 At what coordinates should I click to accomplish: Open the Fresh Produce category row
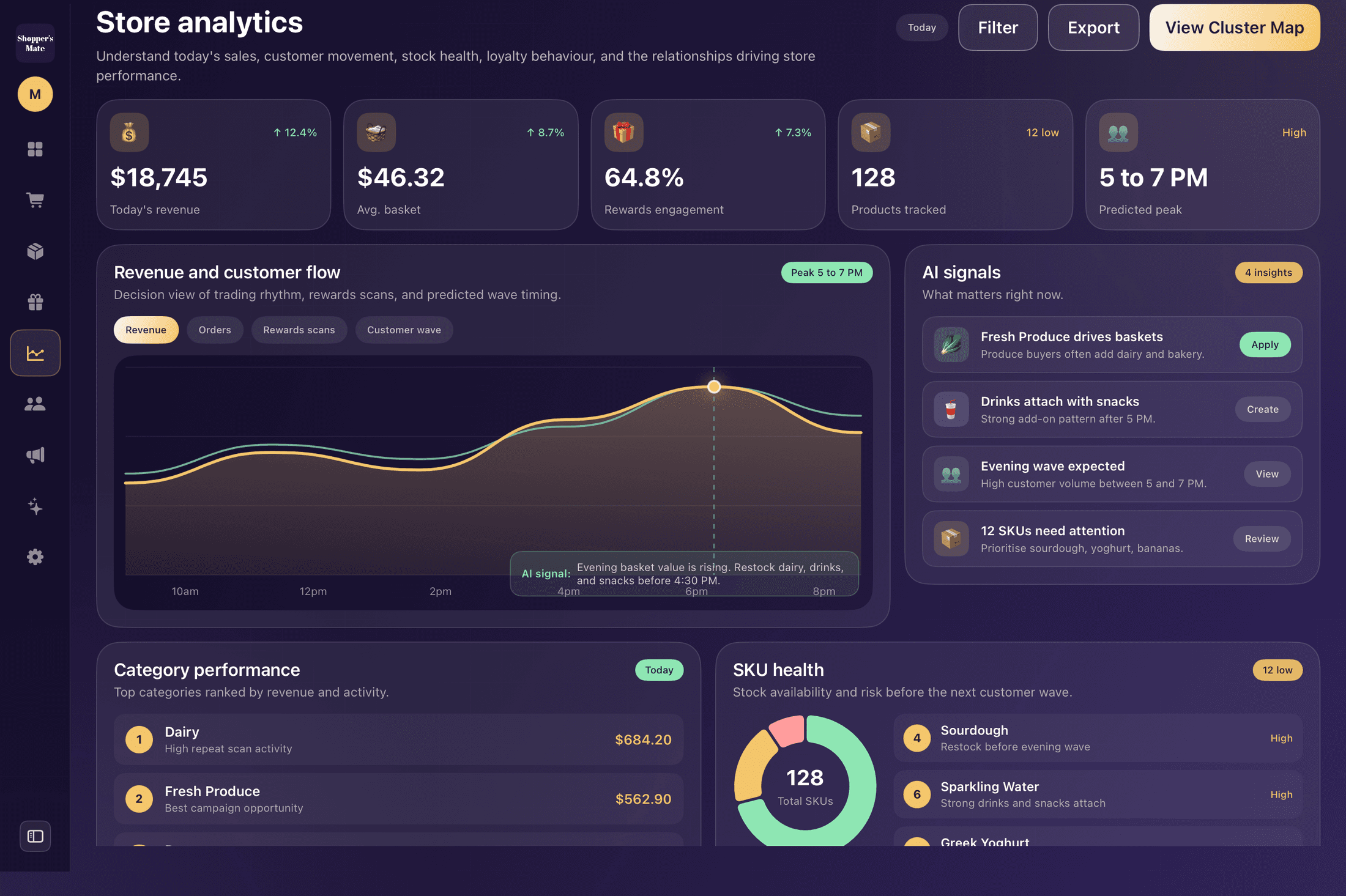(x=398, y=799)
